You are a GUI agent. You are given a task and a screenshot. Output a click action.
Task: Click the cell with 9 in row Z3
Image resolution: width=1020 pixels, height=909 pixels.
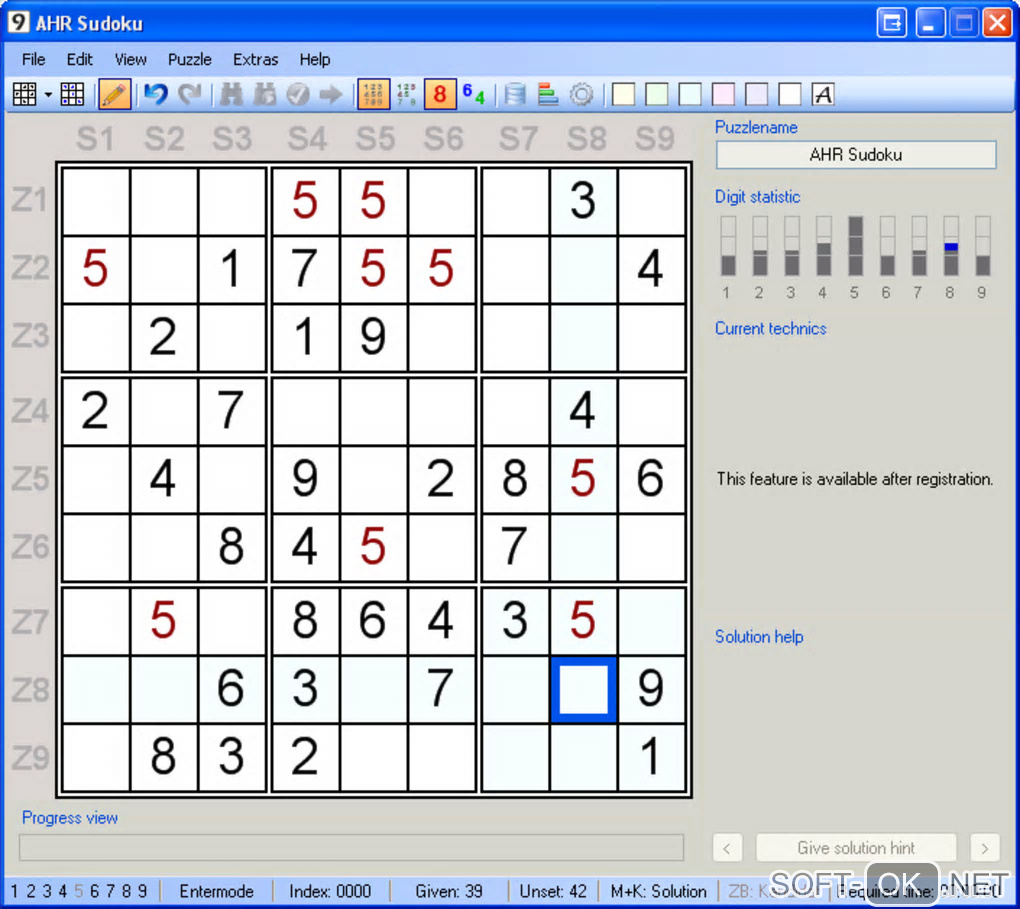[373, 337]
